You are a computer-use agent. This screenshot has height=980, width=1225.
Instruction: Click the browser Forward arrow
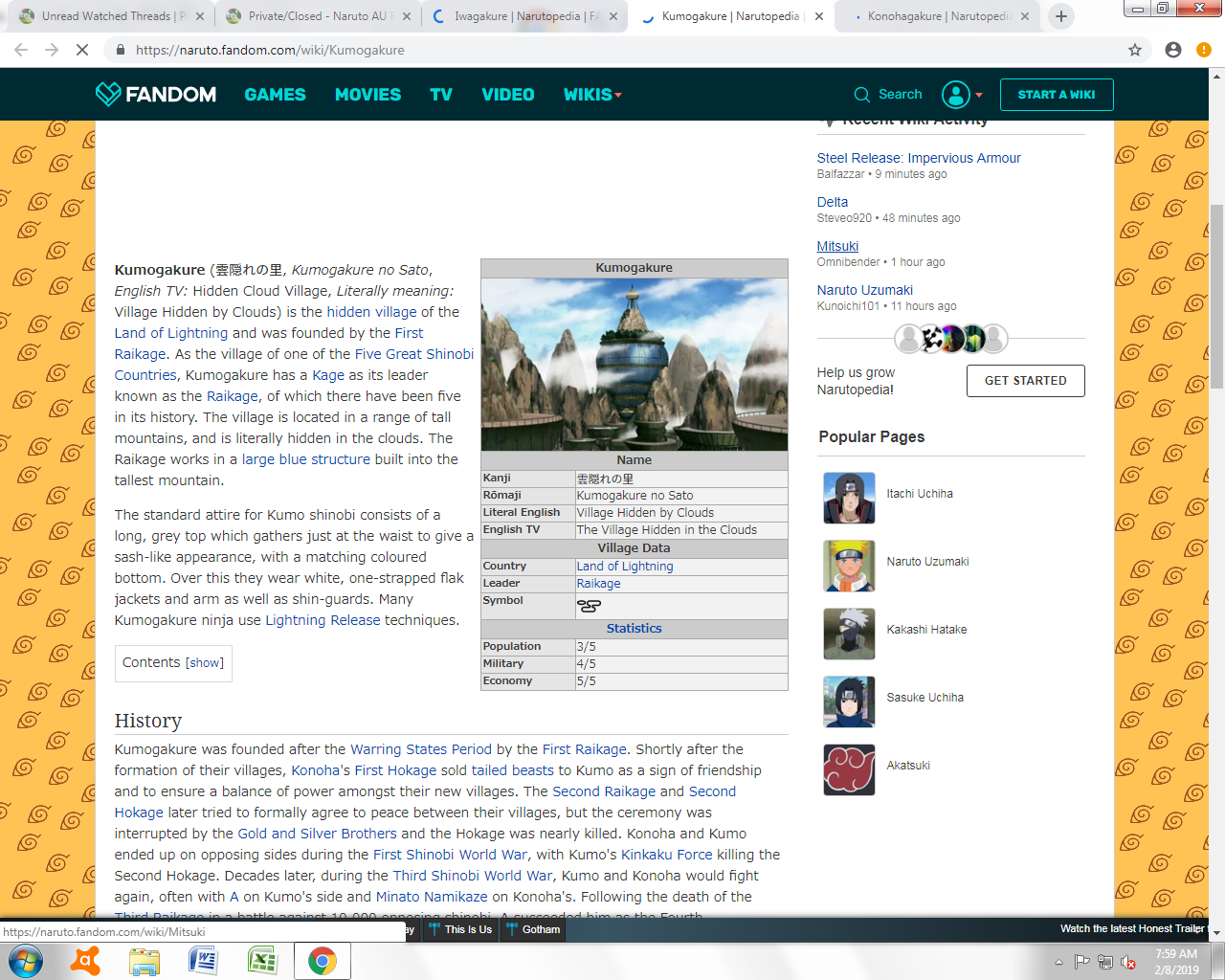coord(52,50)
